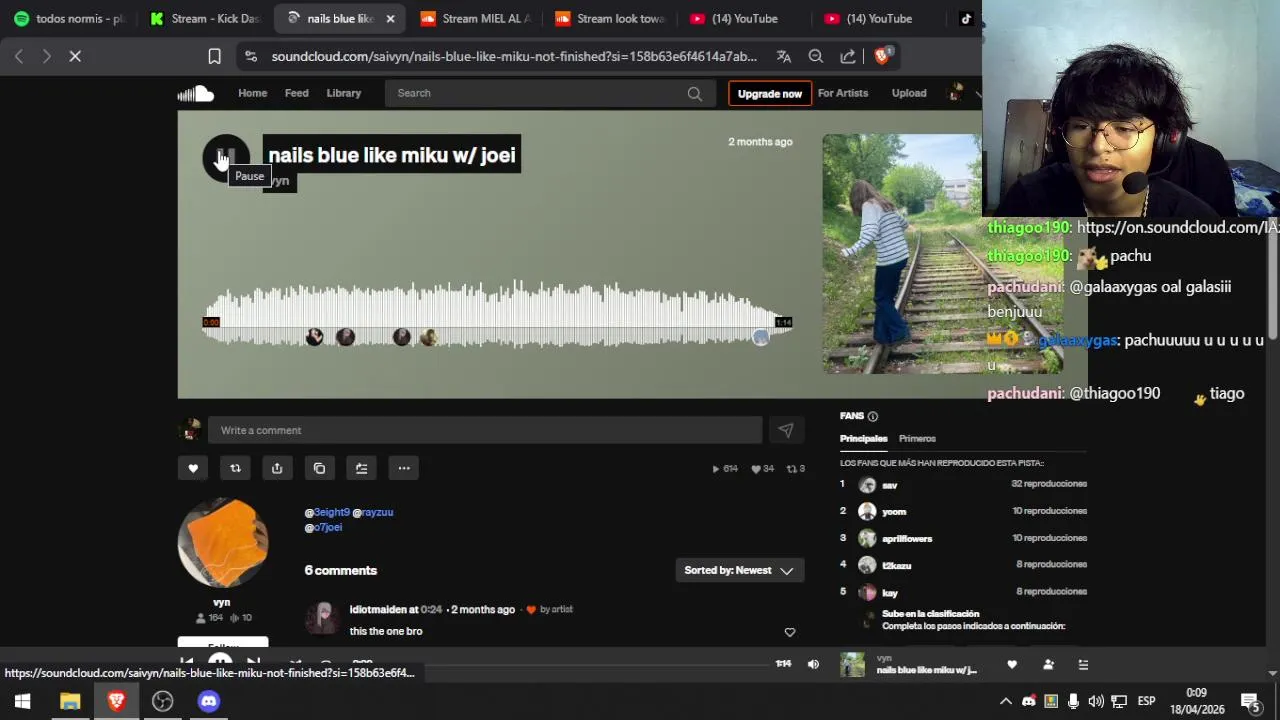Open the Next up queue list icon

1083,664
